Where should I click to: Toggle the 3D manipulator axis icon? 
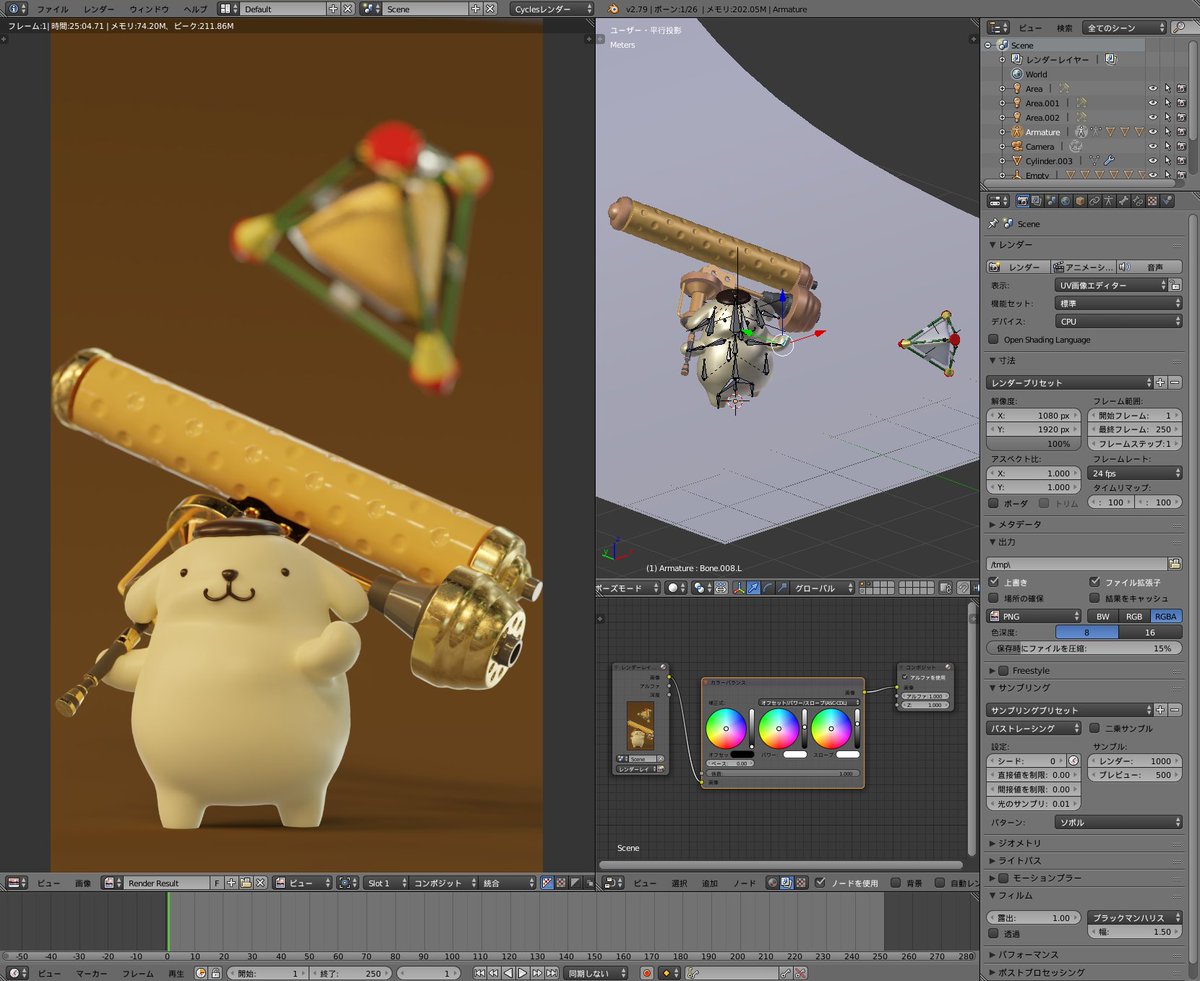pyautogui.click(x=739, y=588)
